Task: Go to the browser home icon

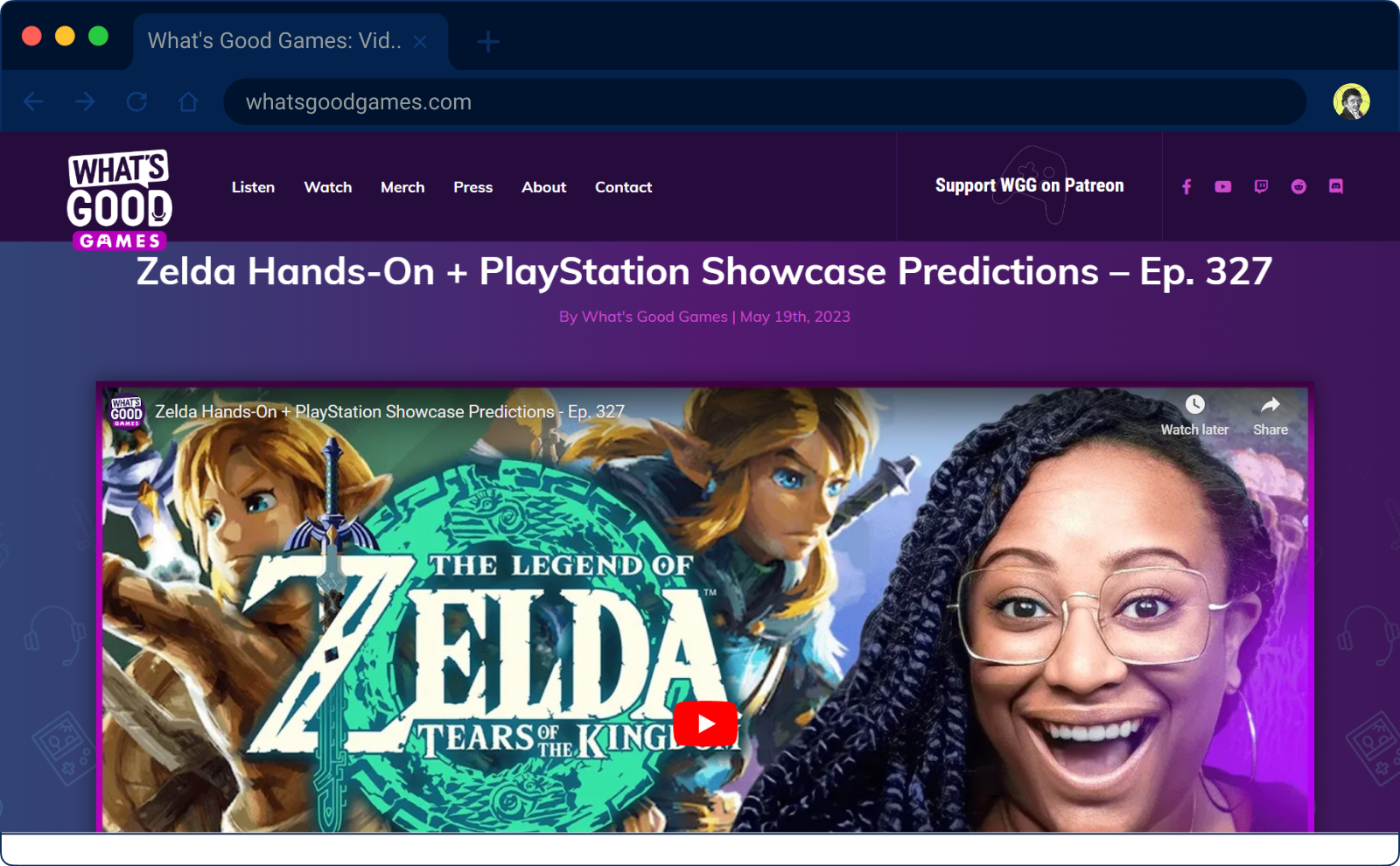Action: tap(188, 101)
